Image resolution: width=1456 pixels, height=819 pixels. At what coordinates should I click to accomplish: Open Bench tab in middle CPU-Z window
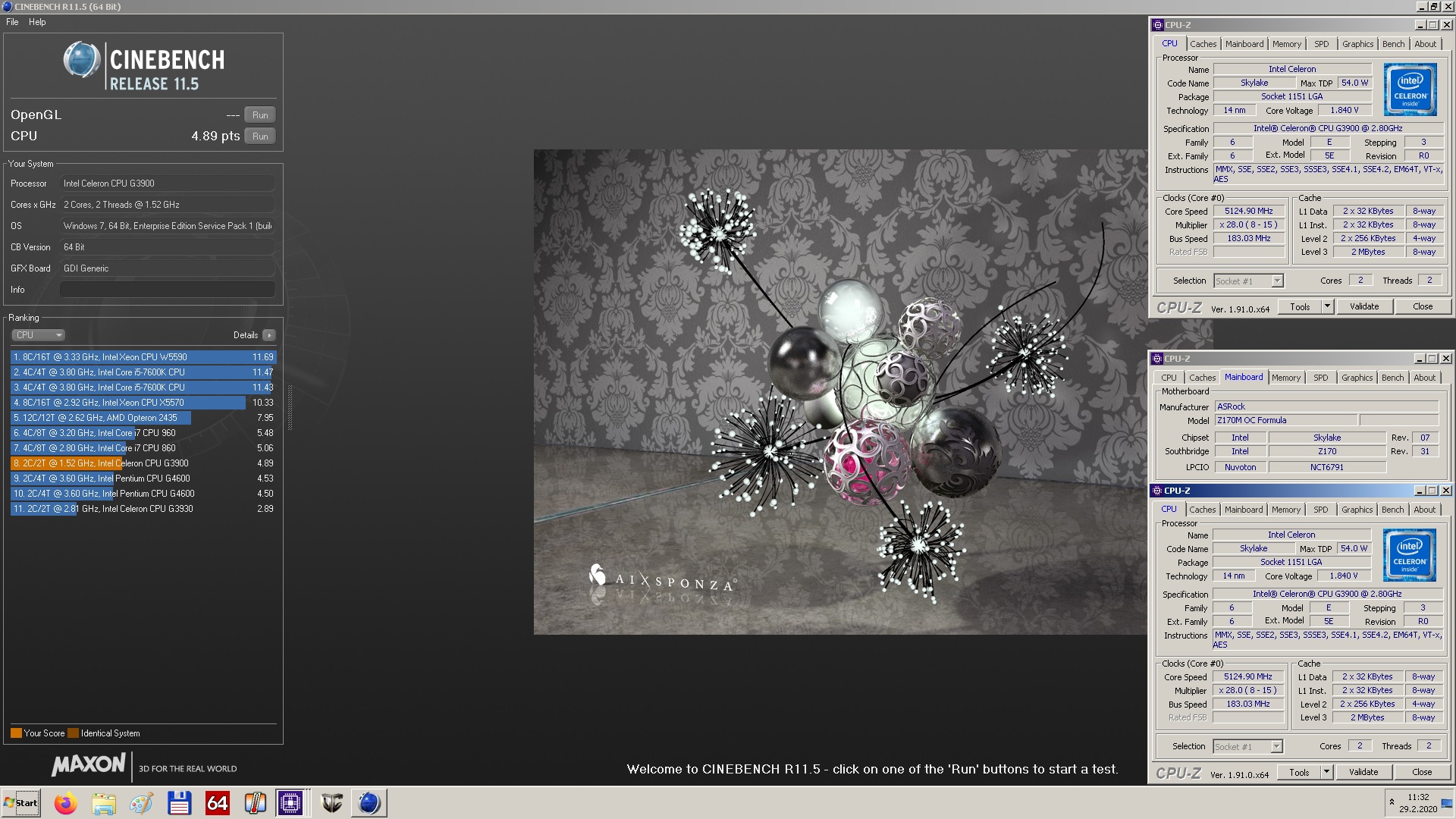(1392, 378)
